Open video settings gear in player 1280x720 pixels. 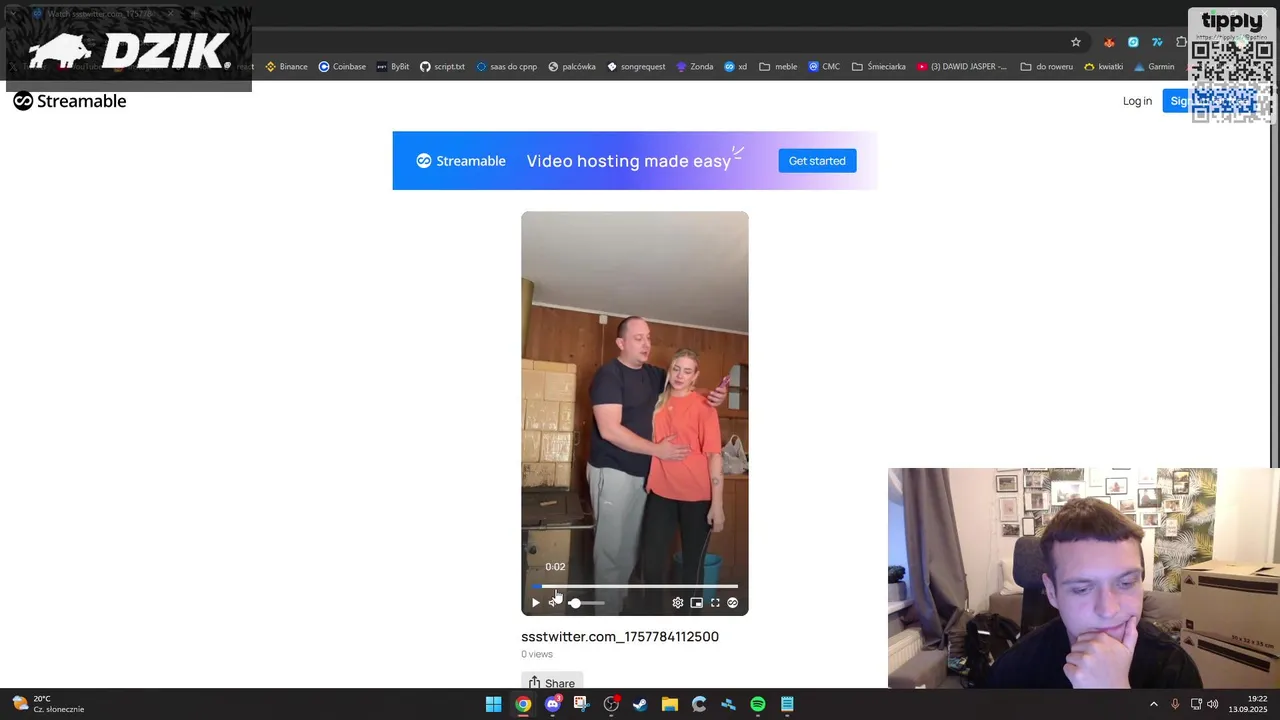click(678, 603)
